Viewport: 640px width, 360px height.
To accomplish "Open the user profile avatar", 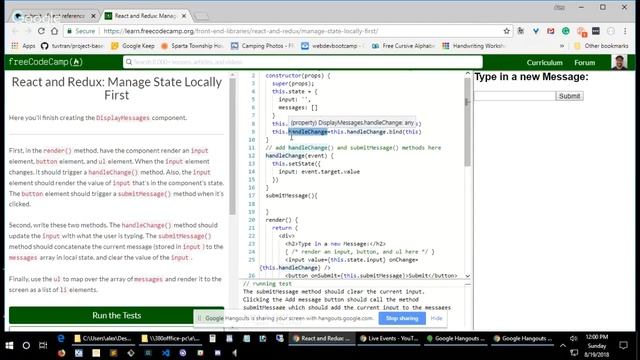I will [619, 62].
